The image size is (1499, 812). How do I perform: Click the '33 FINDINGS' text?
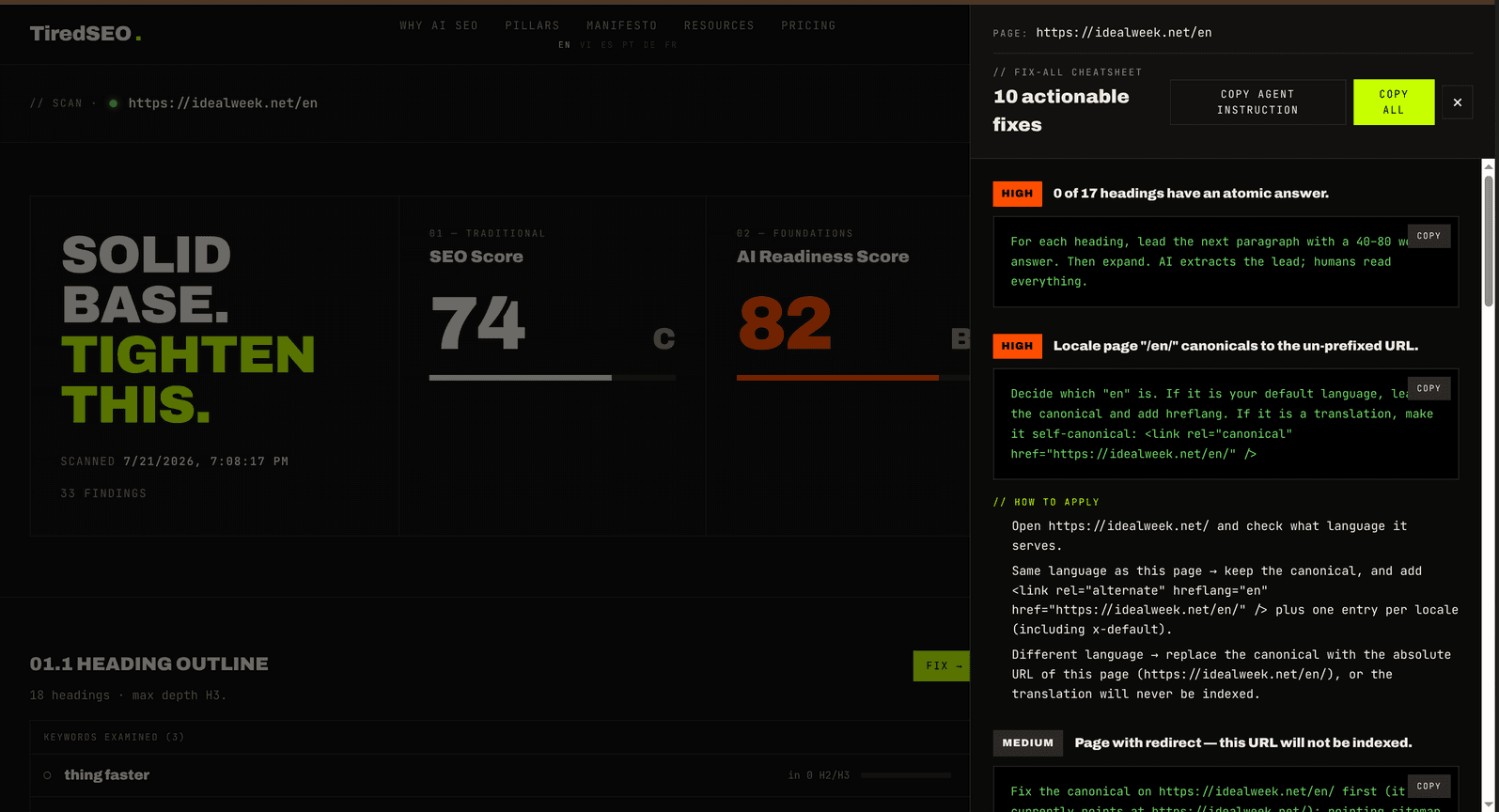[103, 493]
